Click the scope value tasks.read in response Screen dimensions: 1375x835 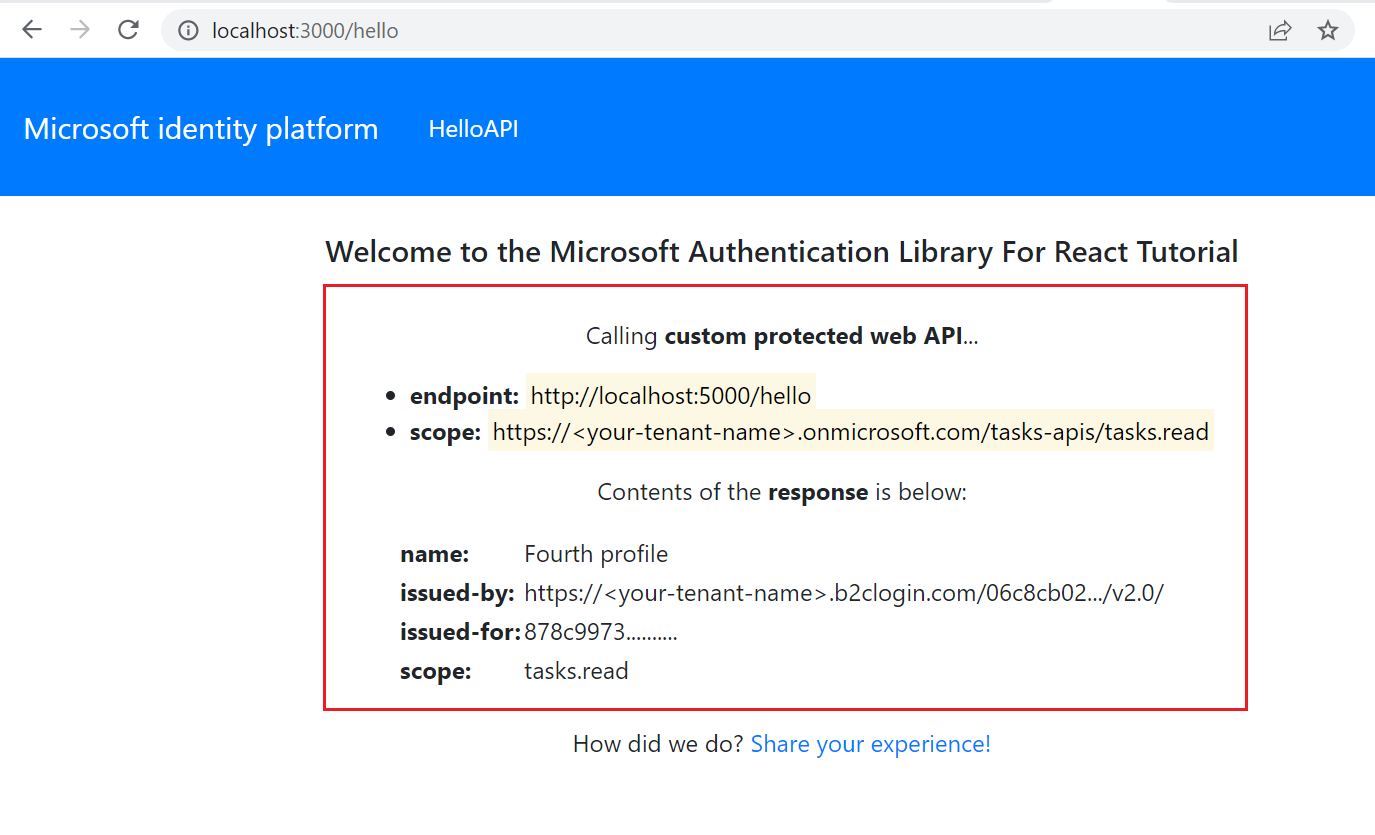577,671
